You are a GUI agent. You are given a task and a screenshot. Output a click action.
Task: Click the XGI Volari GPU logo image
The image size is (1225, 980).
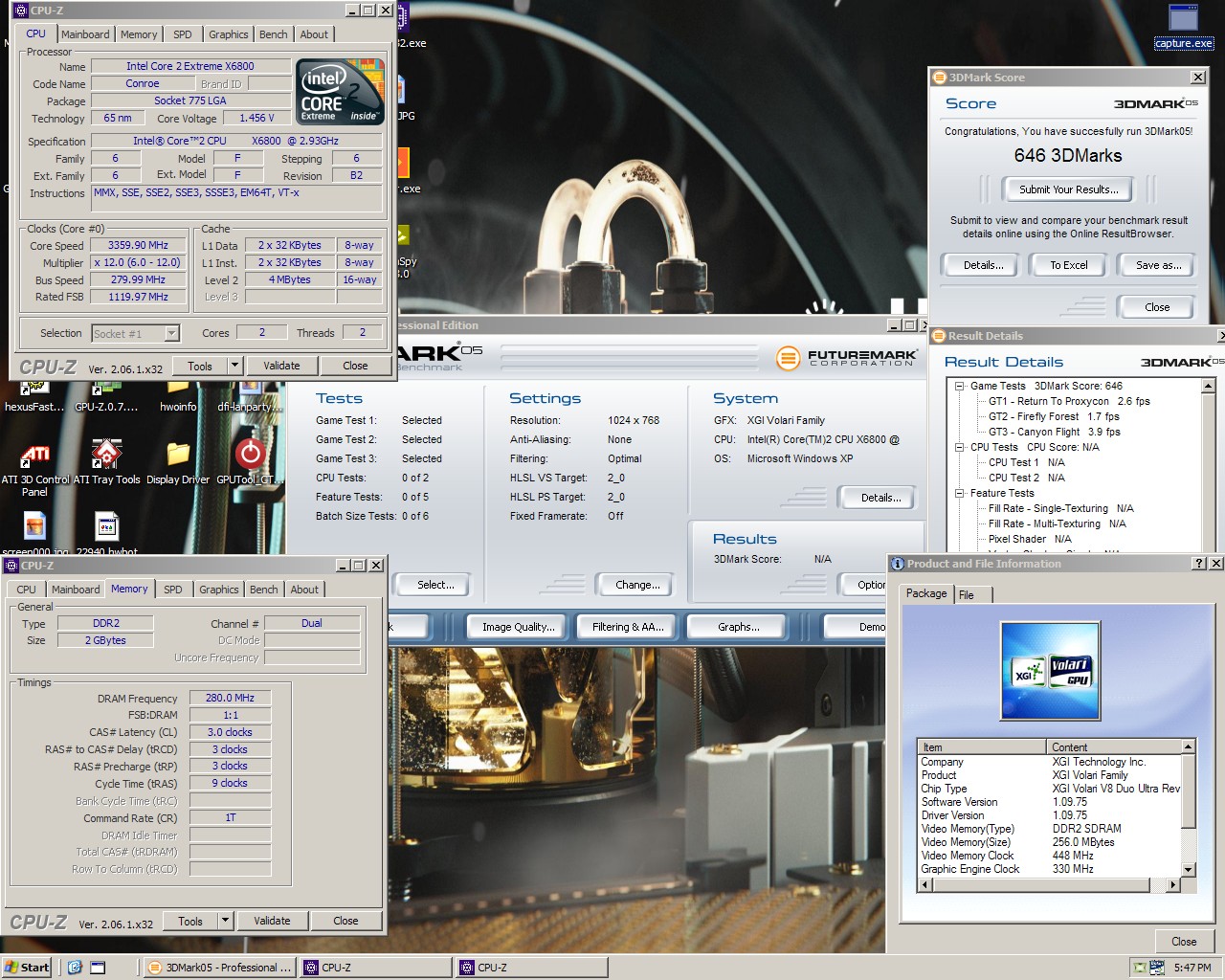(x=1051, y=671)
